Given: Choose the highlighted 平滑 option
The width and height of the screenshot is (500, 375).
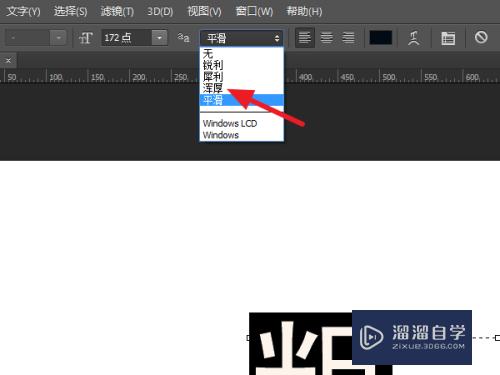Looking at the screenshot, I should pyautogui.click(x=242, y=100).
